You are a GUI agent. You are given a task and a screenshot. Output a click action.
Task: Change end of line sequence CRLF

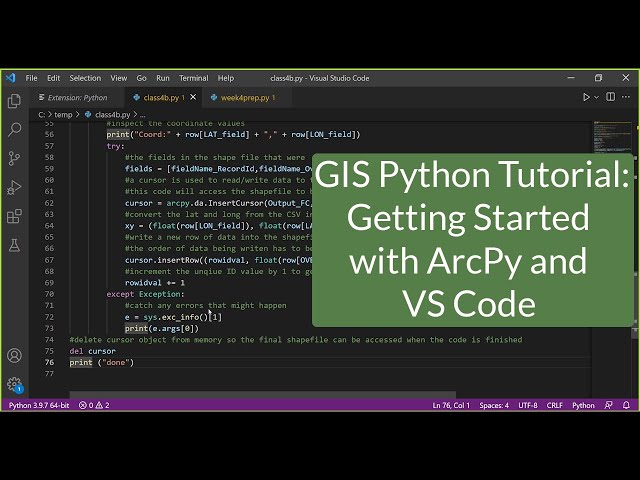pyautogui.click(x=555, y=405)
